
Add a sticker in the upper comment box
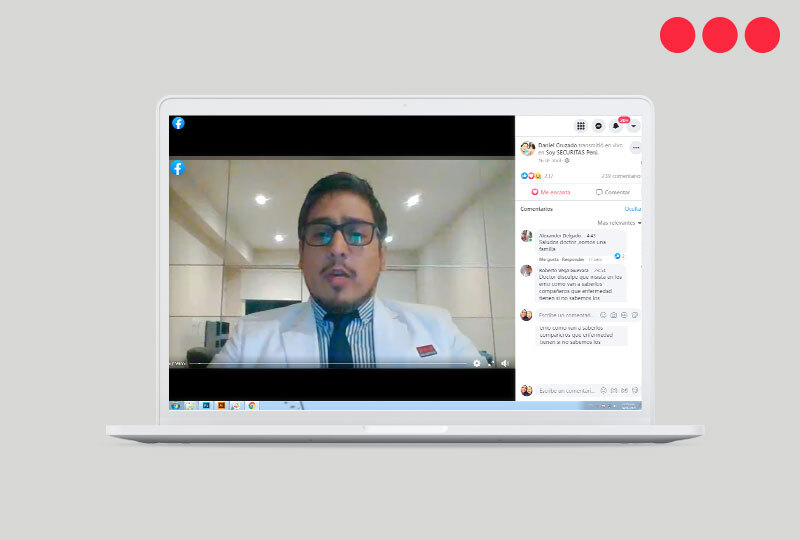(x=635, y=315)
